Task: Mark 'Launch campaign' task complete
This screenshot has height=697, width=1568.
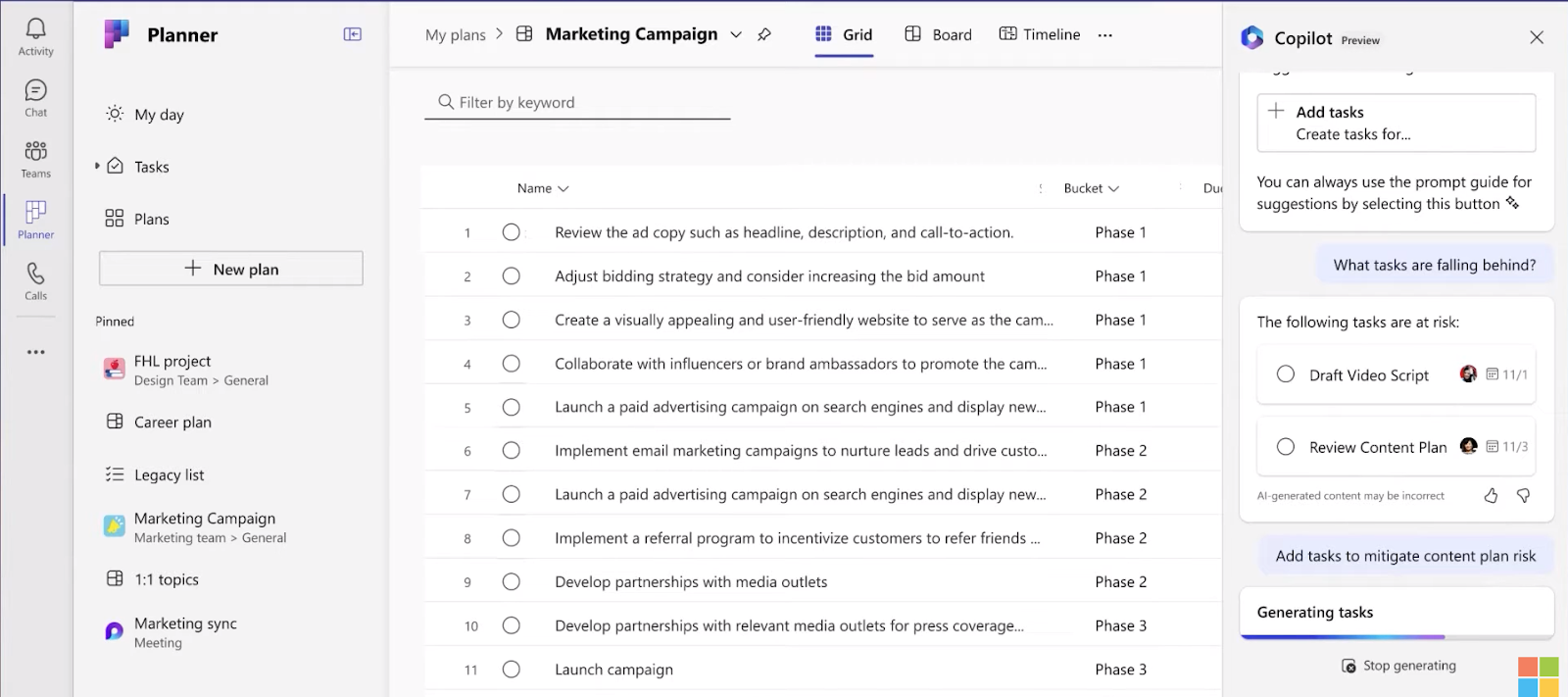Action: pyautogui.click(x=511, y=670)
